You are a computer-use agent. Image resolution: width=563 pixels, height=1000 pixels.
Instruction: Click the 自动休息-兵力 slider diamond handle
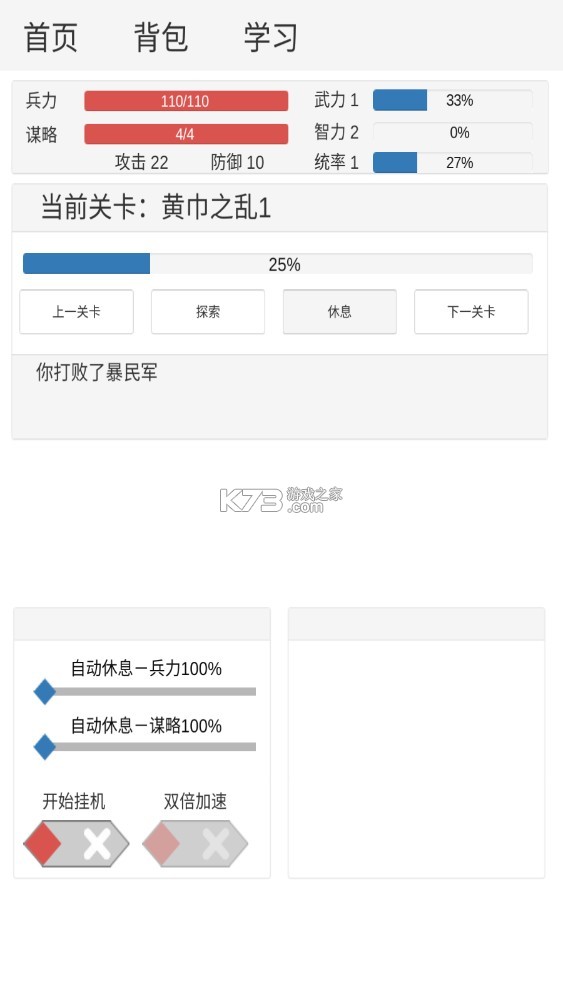(x=45, y=691)
